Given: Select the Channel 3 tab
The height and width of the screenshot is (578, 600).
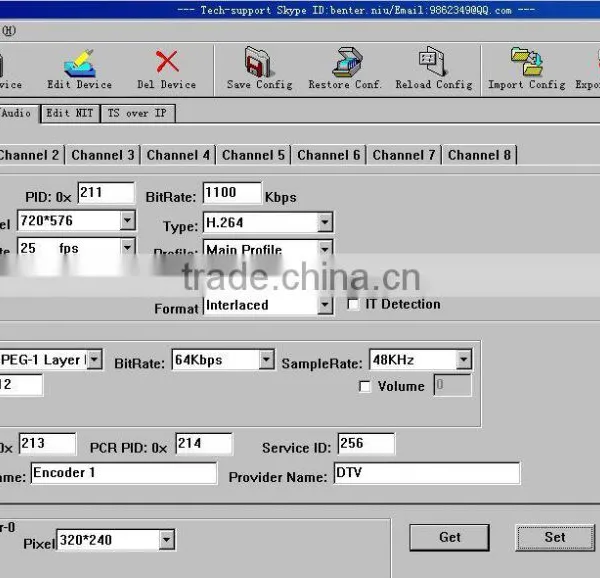Looking at the screenshot, I should [x=103, y=155].
